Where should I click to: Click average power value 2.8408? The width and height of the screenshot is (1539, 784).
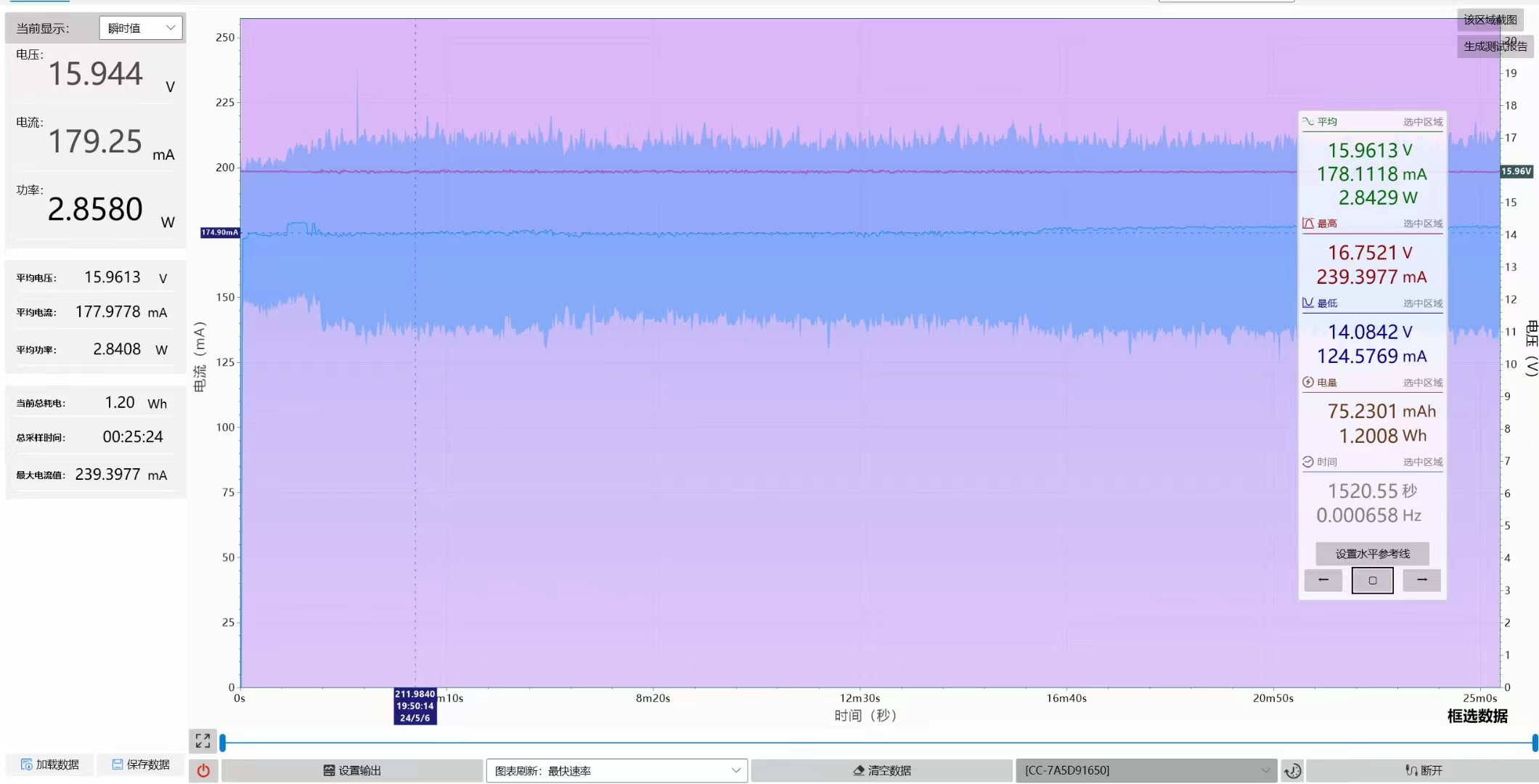tap(117, 349)
